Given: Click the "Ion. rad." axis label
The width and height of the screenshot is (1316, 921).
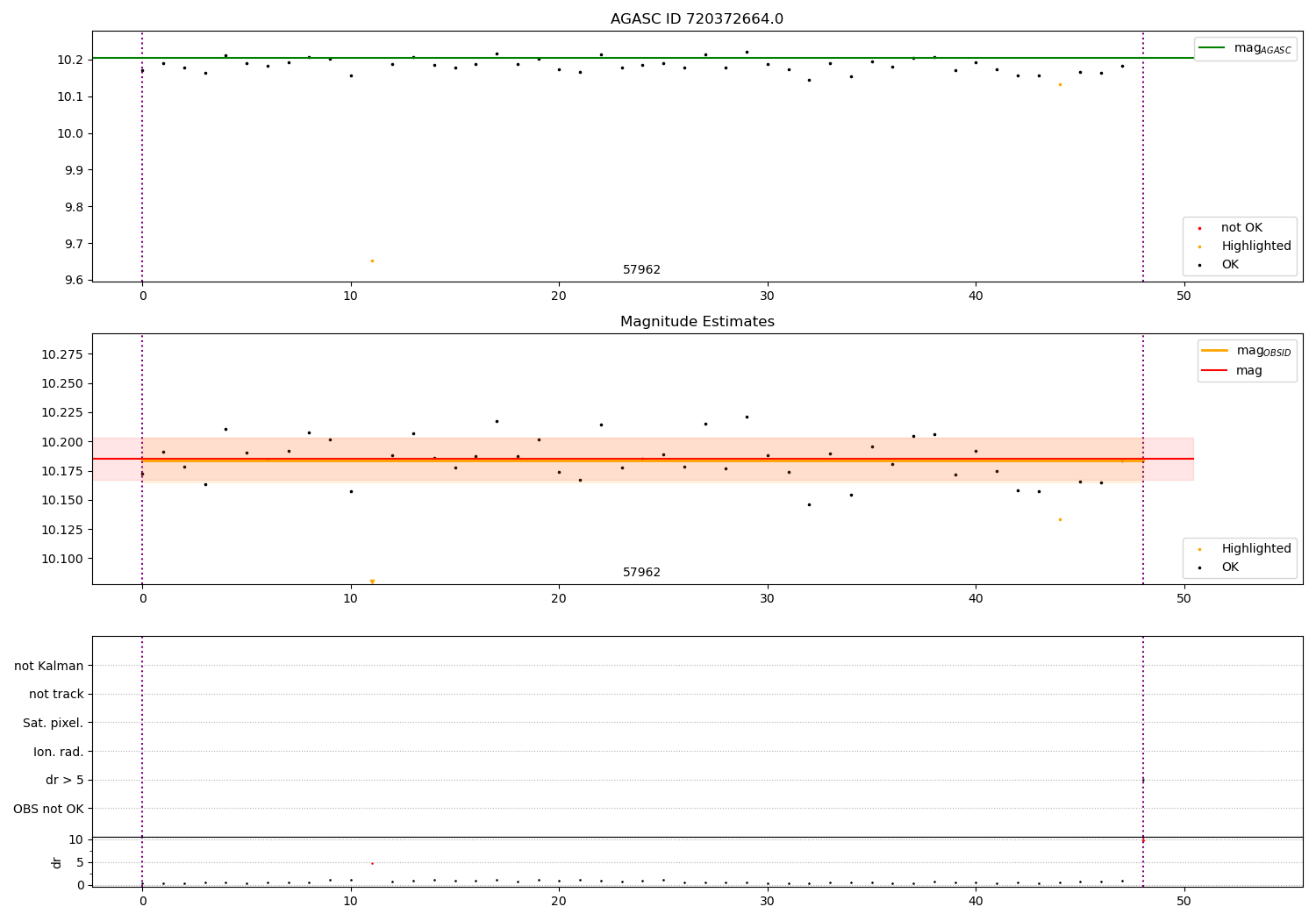Looking at the screenshot, I should 59,752.
